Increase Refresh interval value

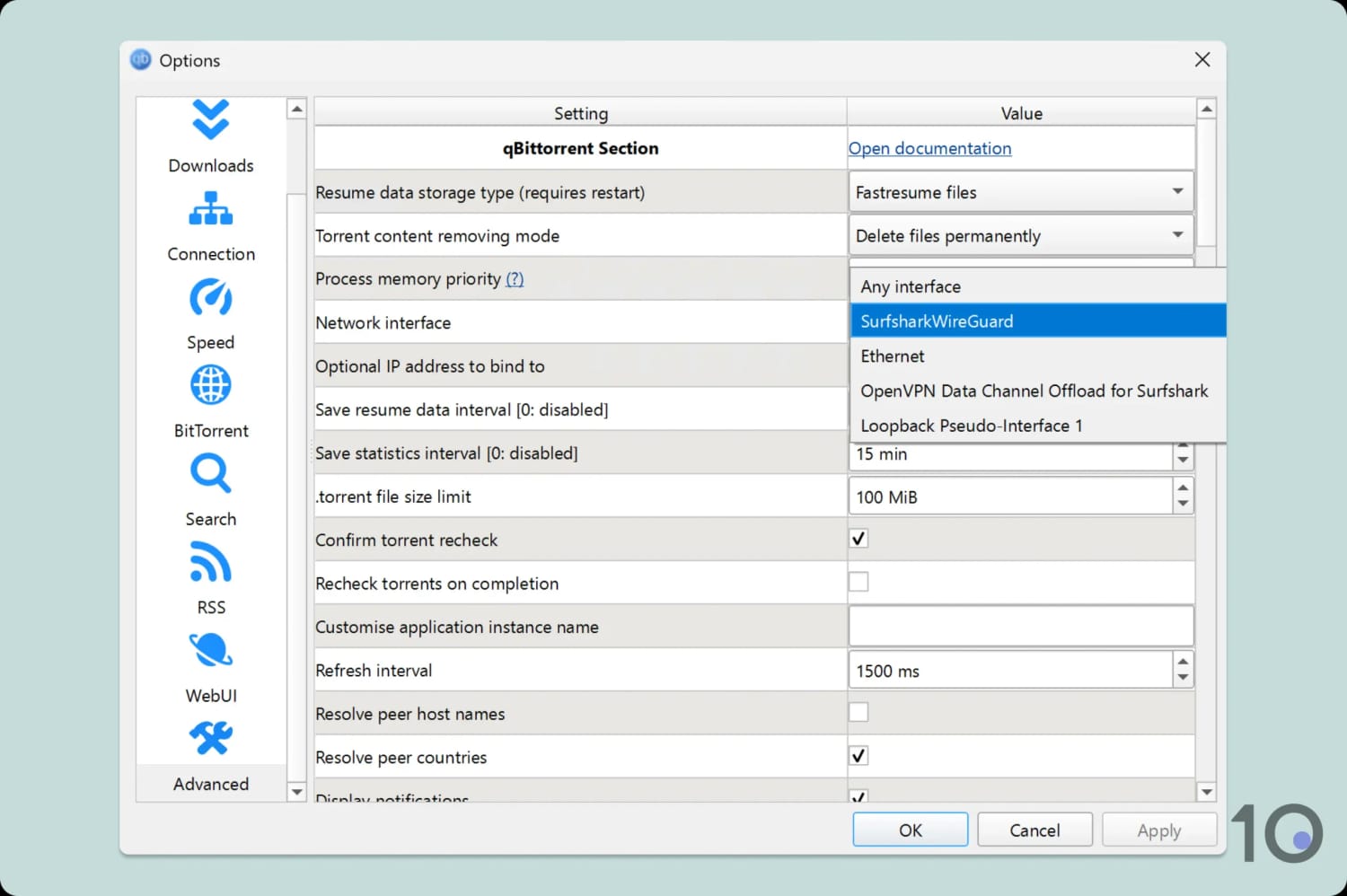click(x=1183, y=662)
